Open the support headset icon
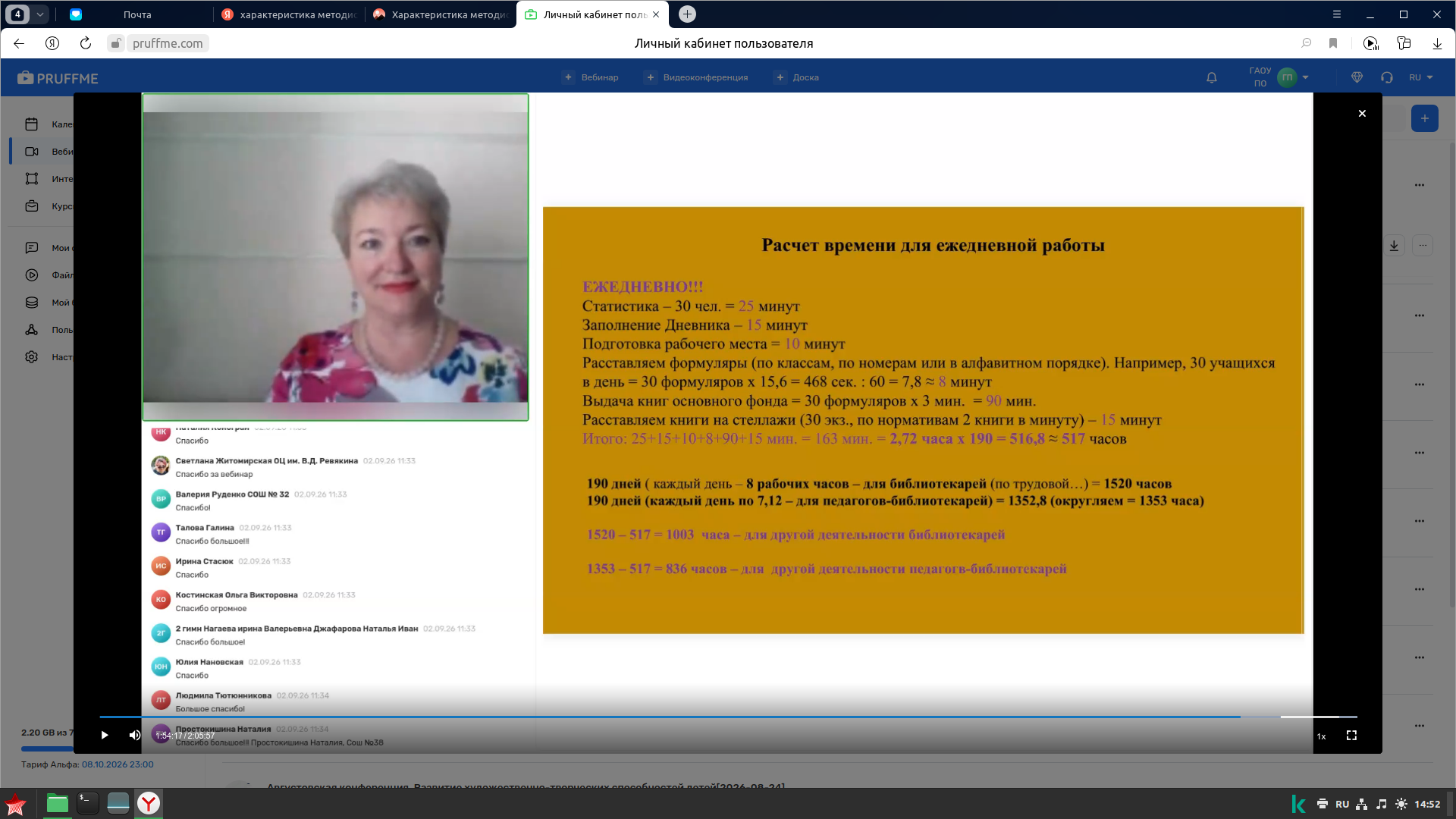The width and height of the screenshot is (1456, 819). point(1387,77)
